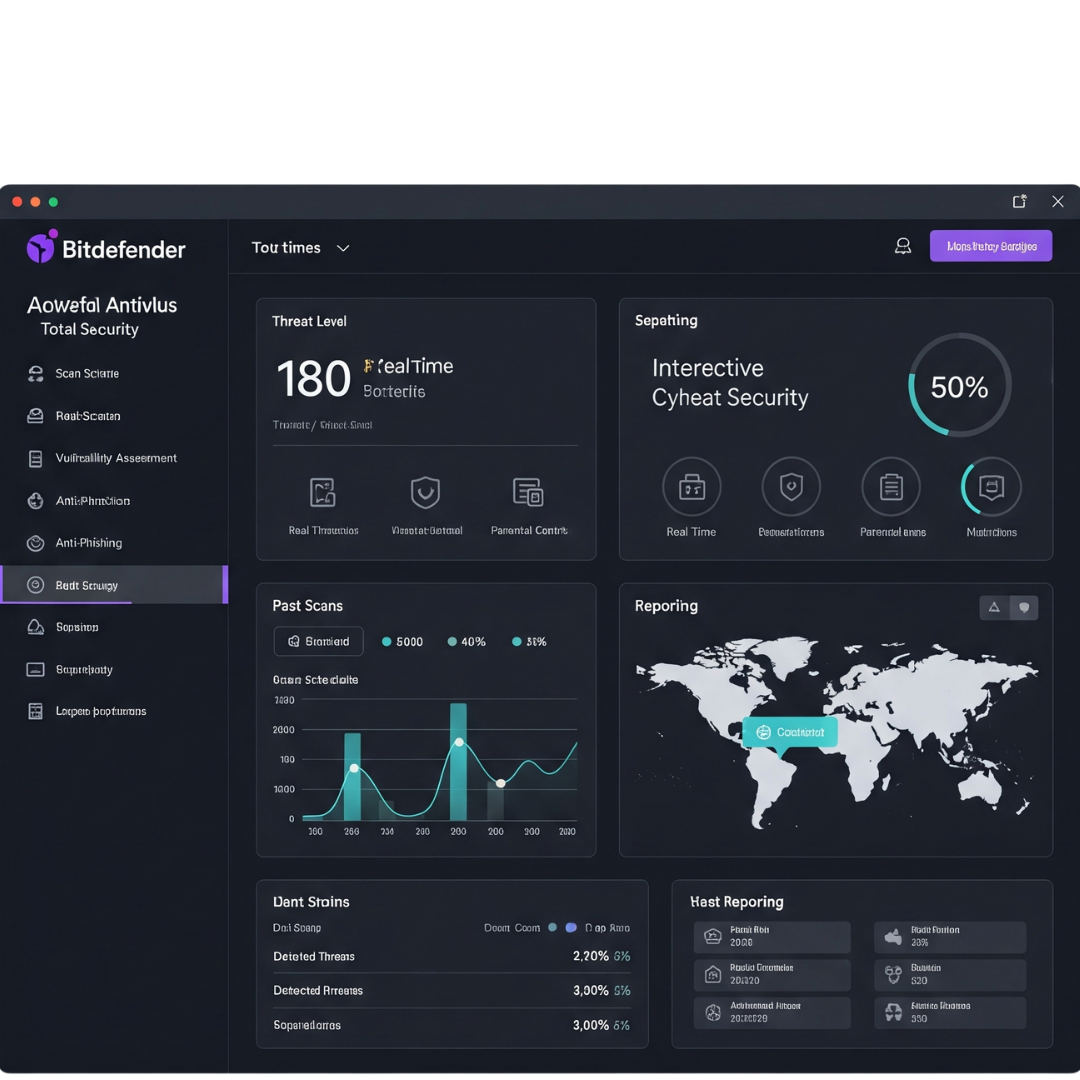Toggle the triangle warning icon in Reporting header
This screenshot has height=1080, width=1080.
tap(994, 607)
